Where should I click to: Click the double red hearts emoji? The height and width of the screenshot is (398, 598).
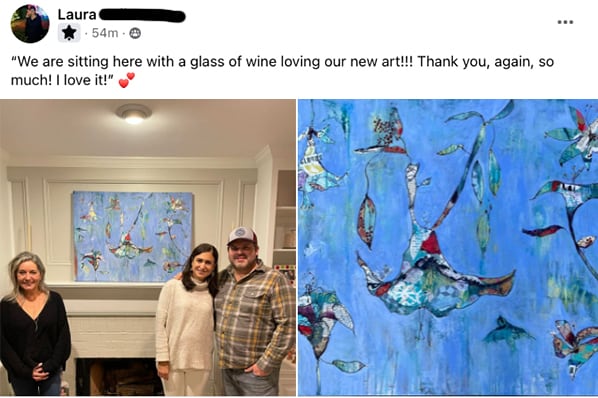pos(127,80)
